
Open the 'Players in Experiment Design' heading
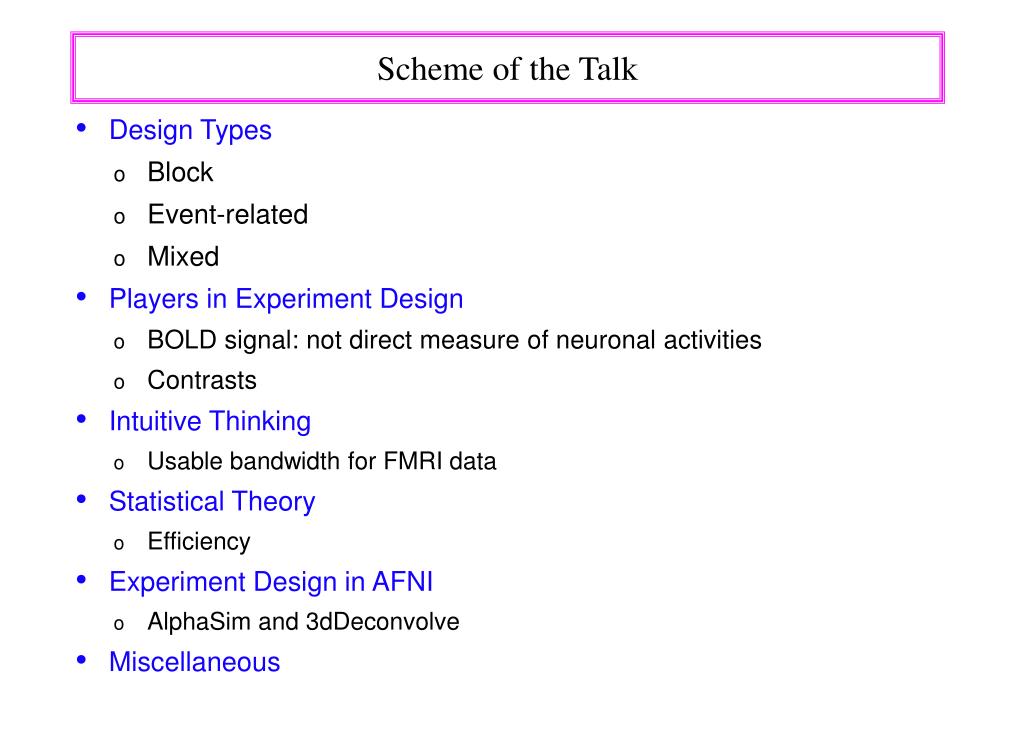[286, 300]
